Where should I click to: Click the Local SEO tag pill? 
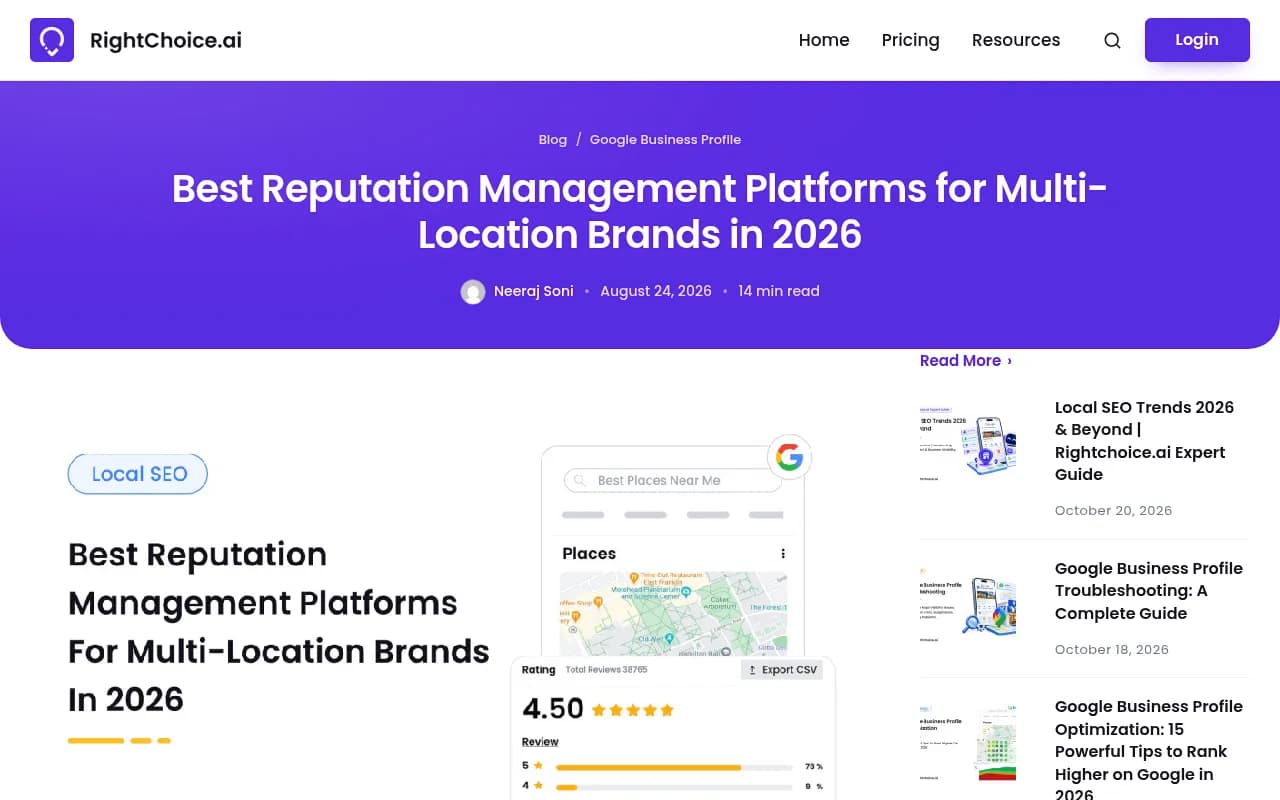(x=138, y=474)
